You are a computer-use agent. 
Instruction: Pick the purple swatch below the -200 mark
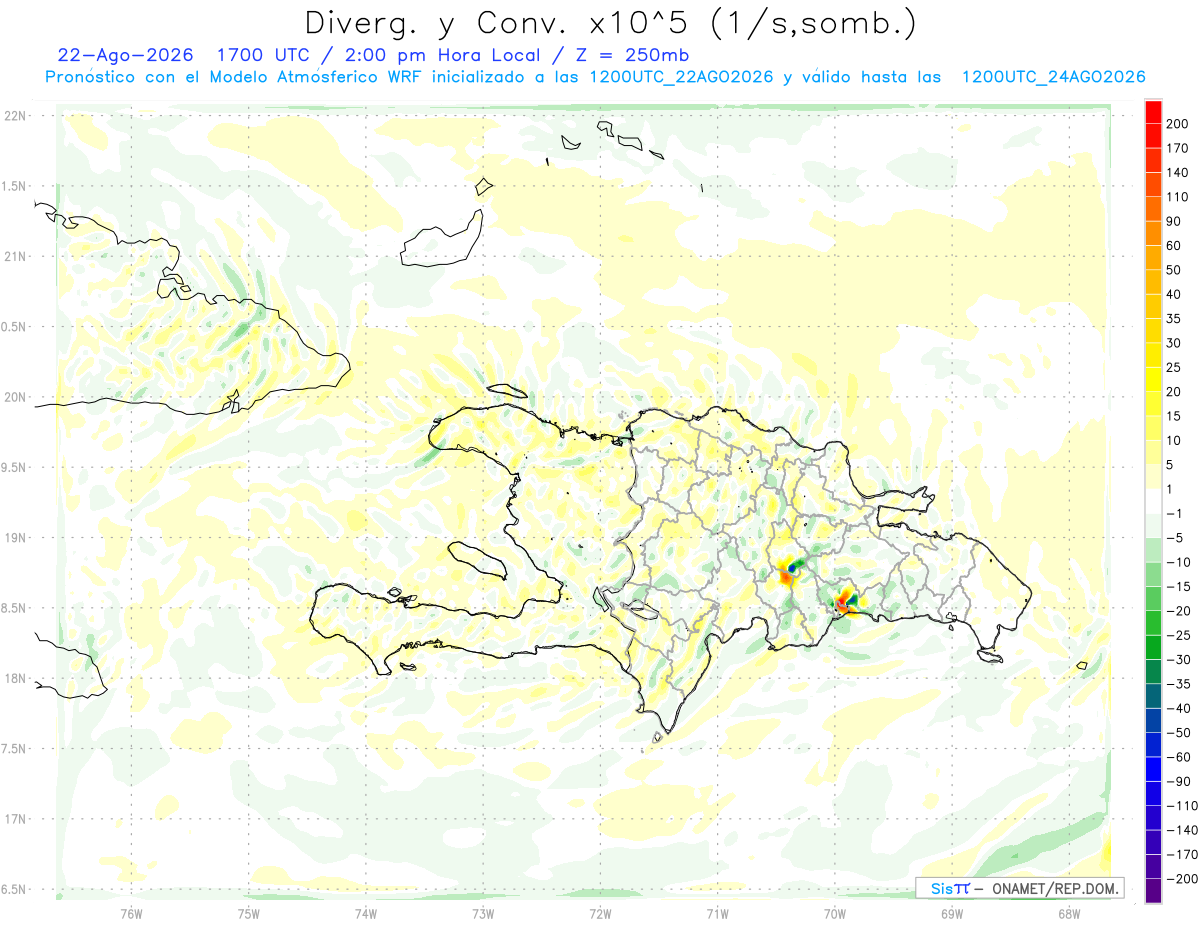click(1153, 890)
